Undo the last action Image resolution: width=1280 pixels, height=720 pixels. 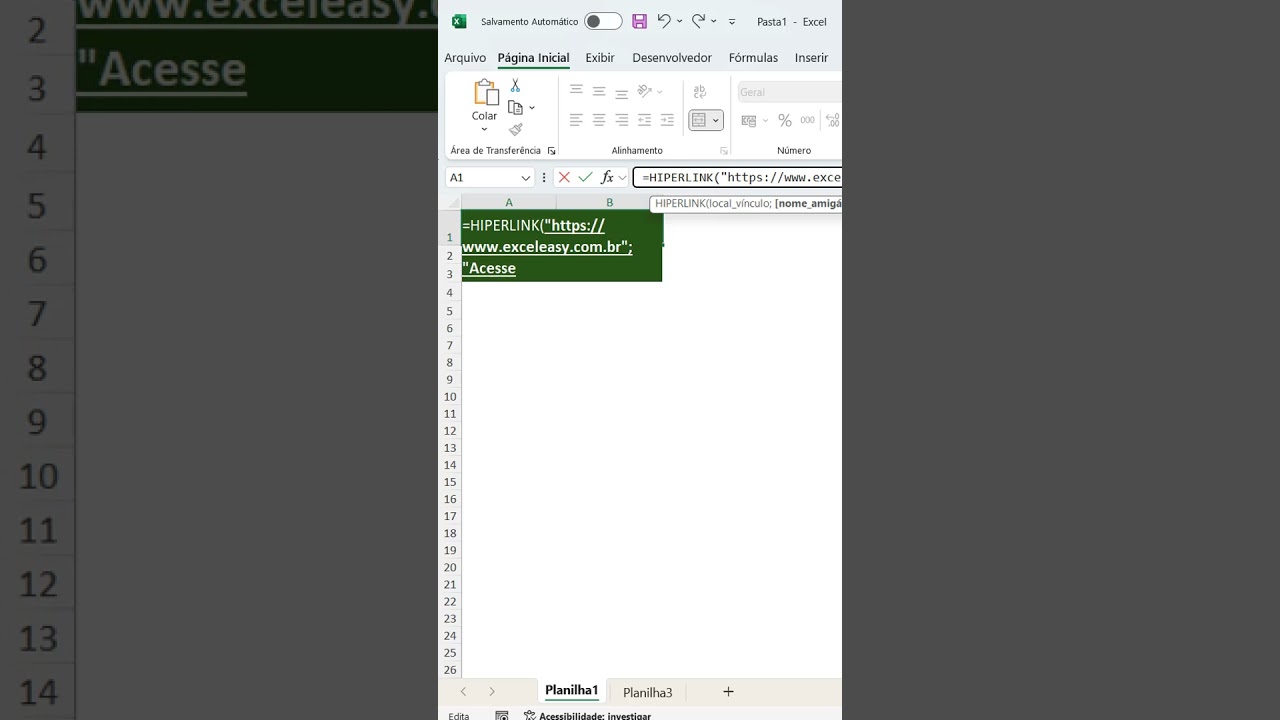click(x=664, y=21)
